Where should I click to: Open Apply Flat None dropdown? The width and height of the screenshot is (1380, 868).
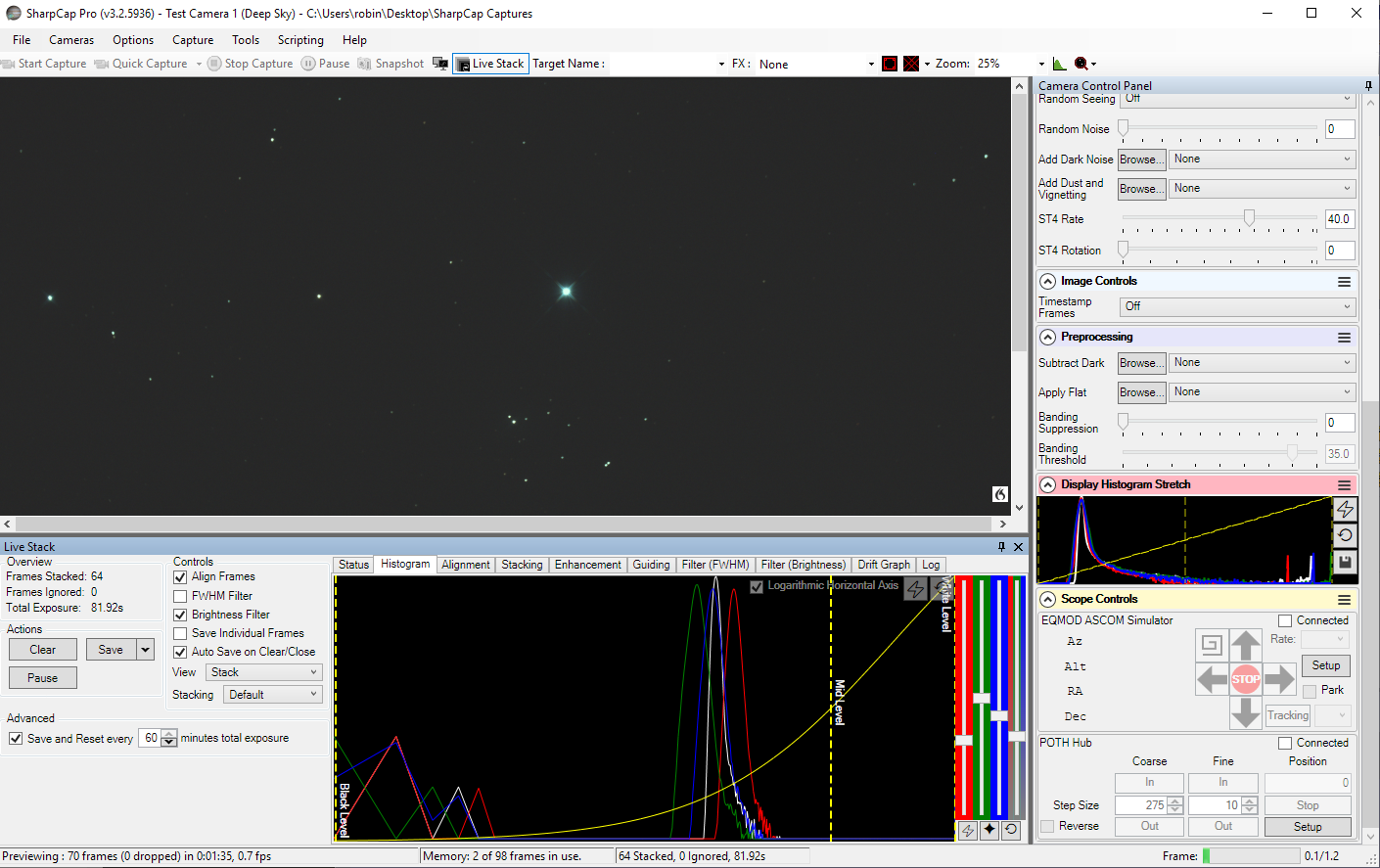pos(1263,391)
